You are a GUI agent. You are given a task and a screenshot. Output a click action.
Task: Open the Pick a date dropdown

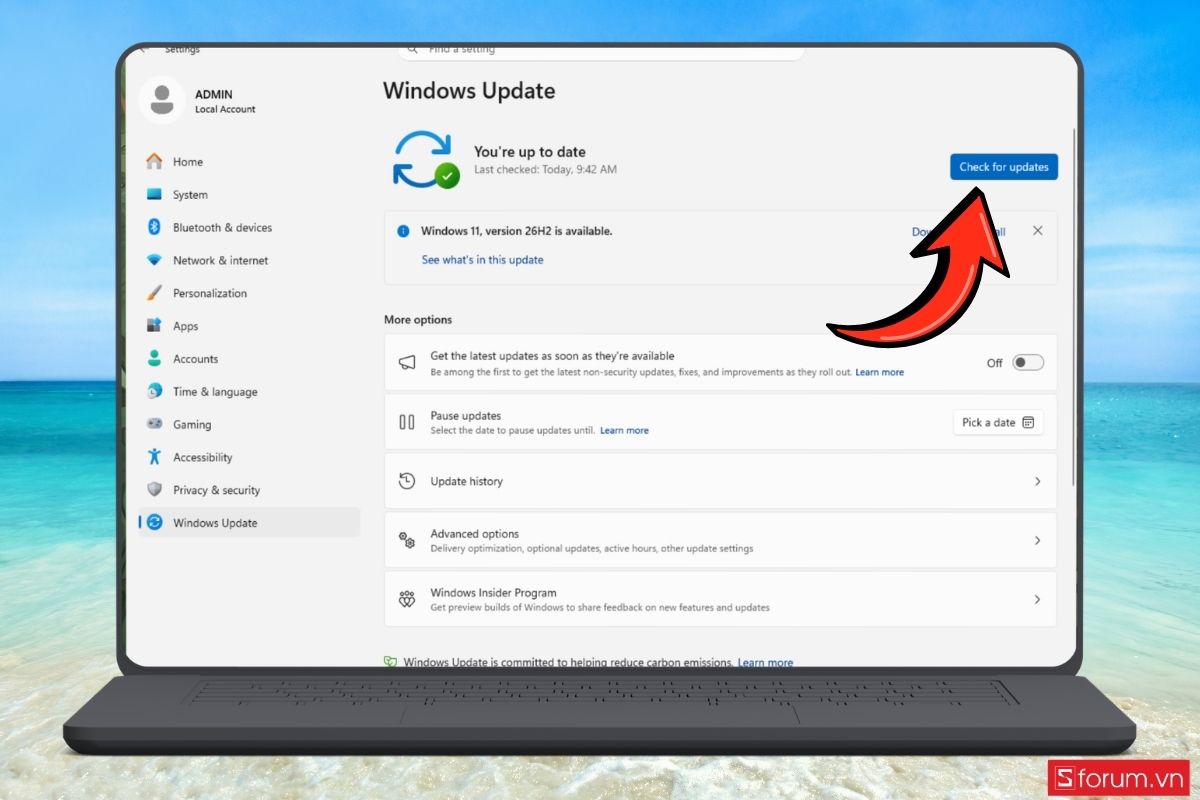point(998,423)
